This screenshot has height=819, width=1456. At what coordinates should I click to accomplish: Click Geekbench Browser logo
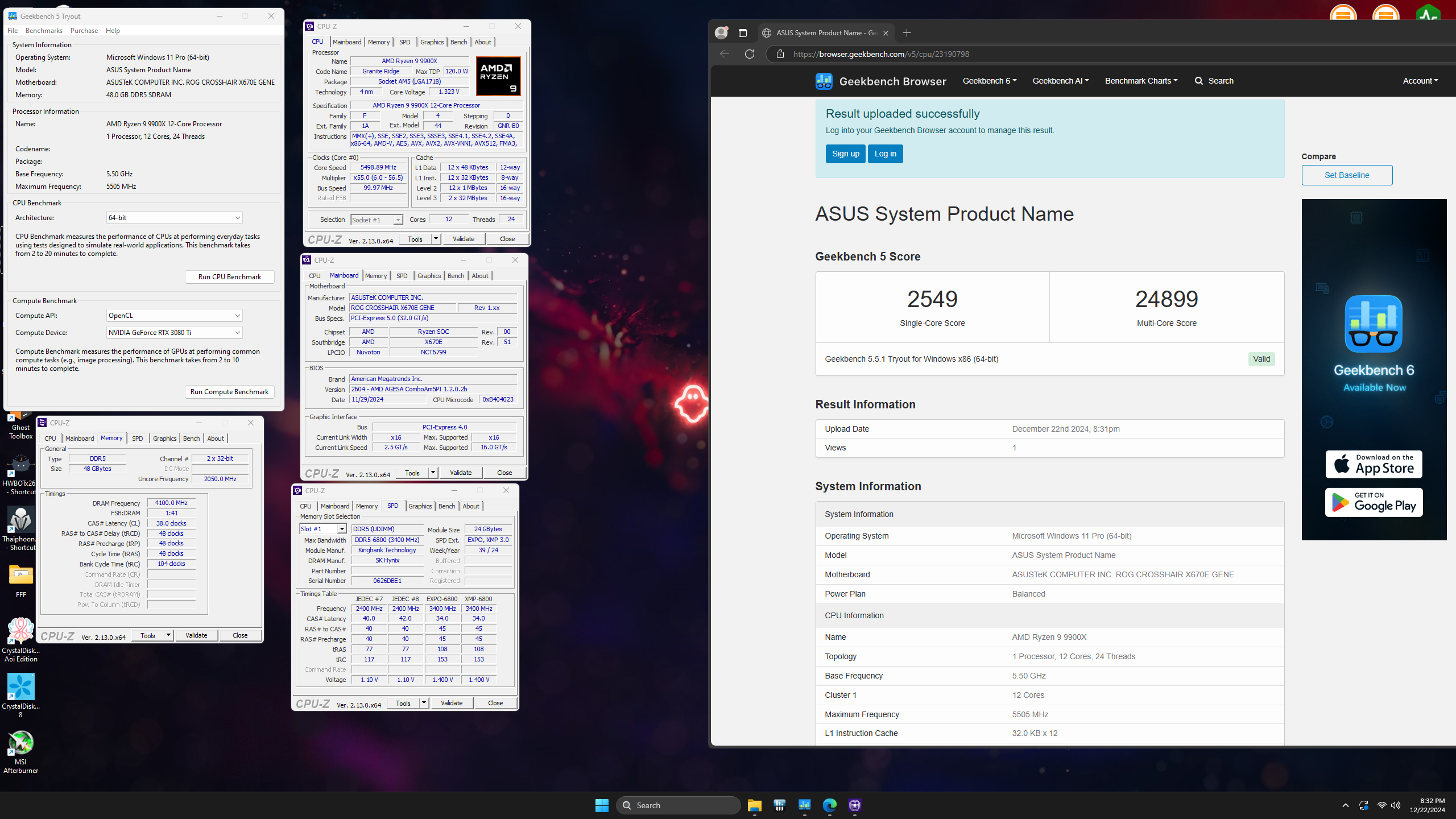[880, 81]
